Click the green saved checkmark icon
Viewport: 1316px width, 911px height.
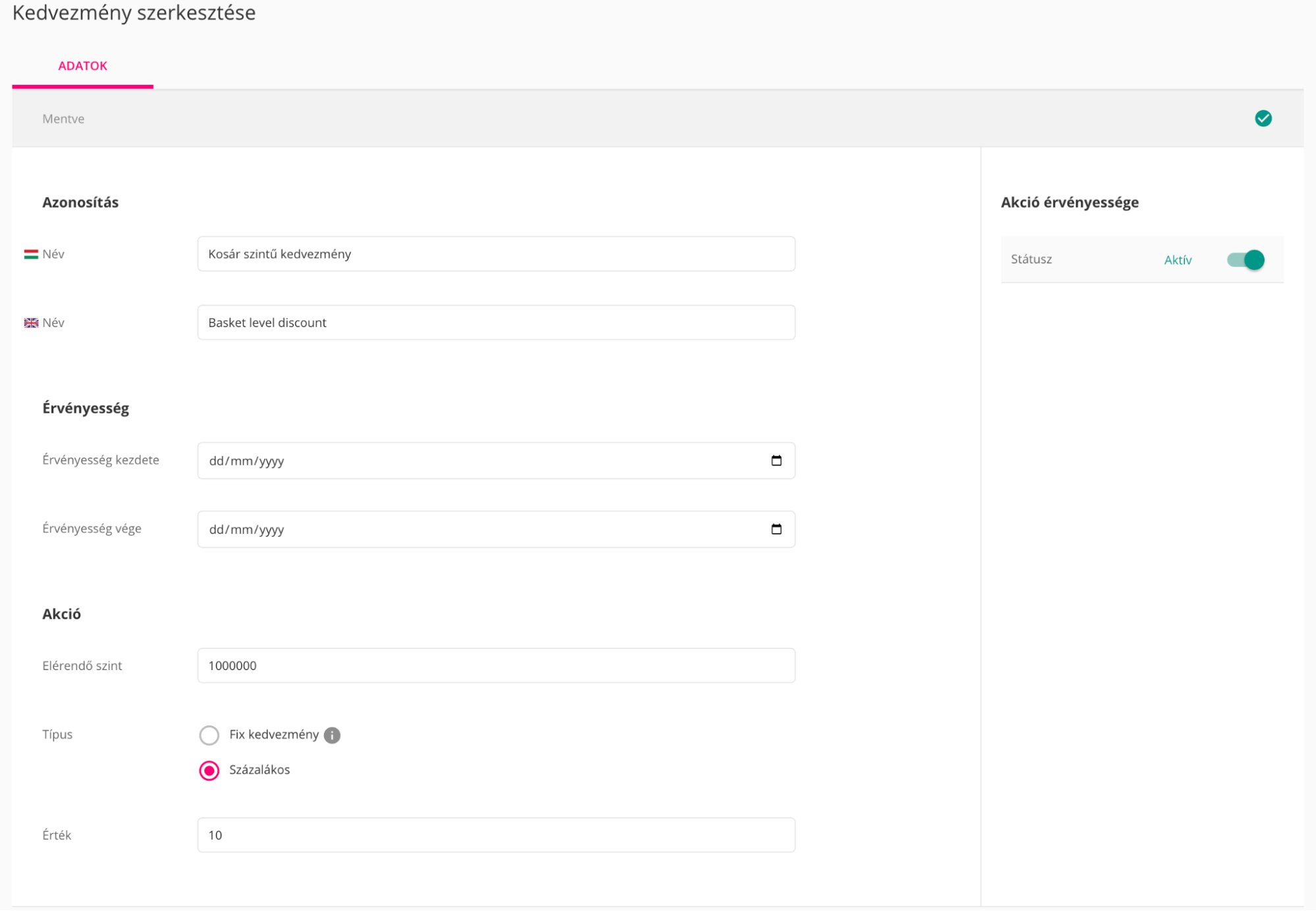click(1262, 118)
